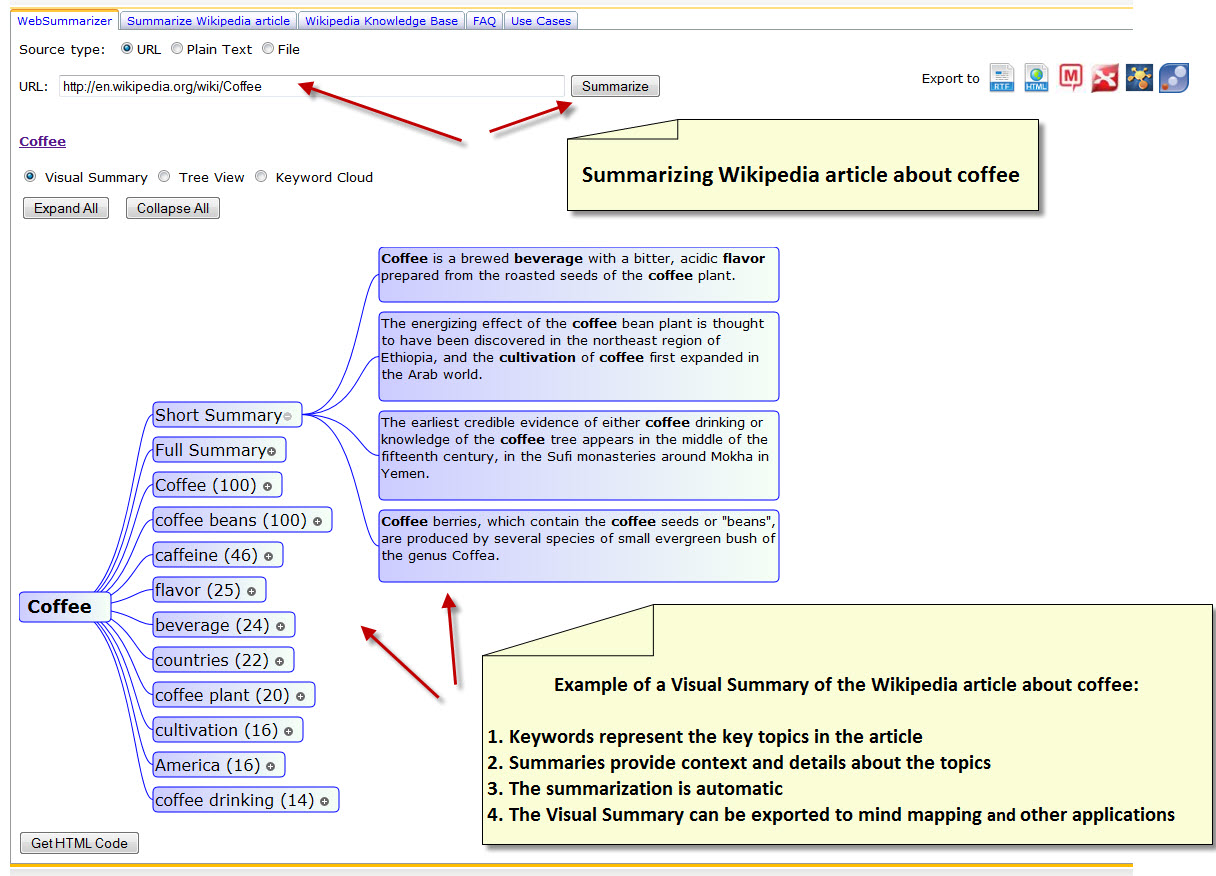This screenshot has height=876, width=1216.
Task: Export the summary as RTF
Action: click(x=1001, y=77)
